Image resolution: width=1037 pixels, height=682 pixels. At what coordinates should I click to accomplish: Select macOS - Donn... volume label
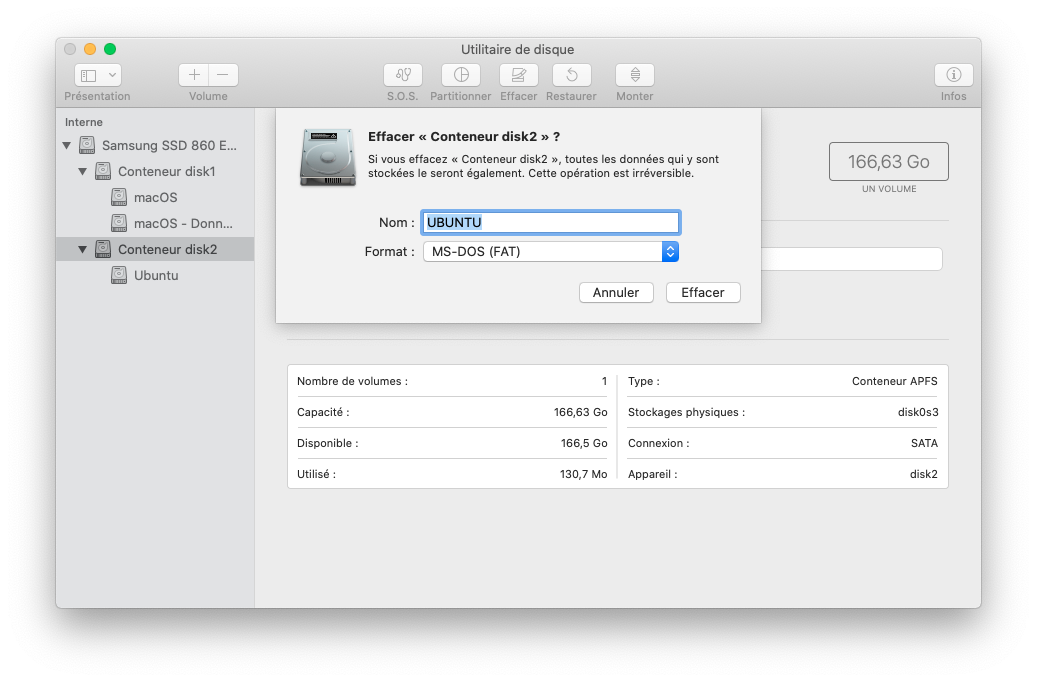[x=183, y=224]
